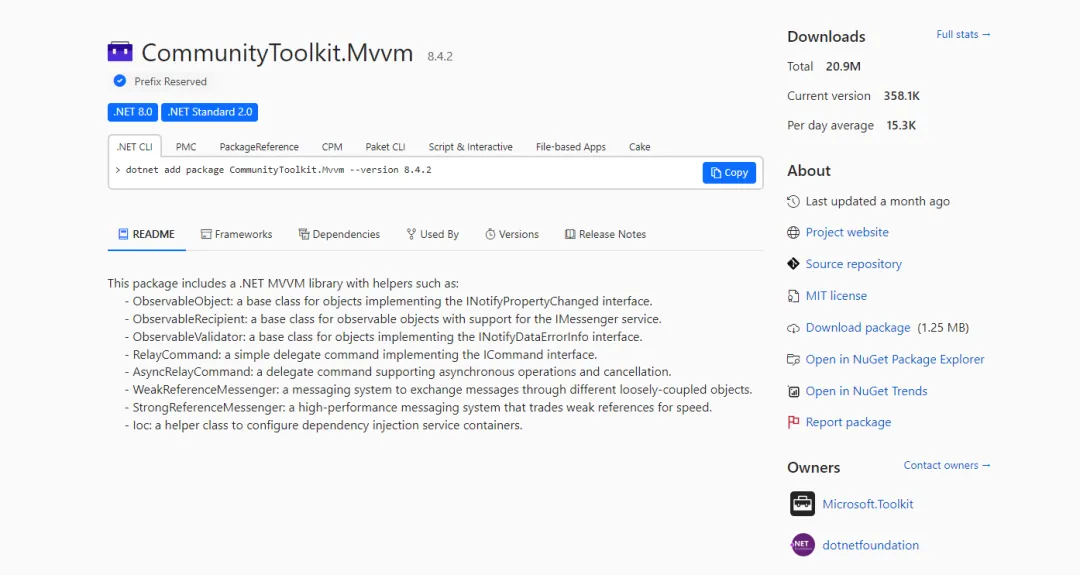Click the Release Notes book icon
The width and height of the screenshot is (1080, 575).
point(570,234)
